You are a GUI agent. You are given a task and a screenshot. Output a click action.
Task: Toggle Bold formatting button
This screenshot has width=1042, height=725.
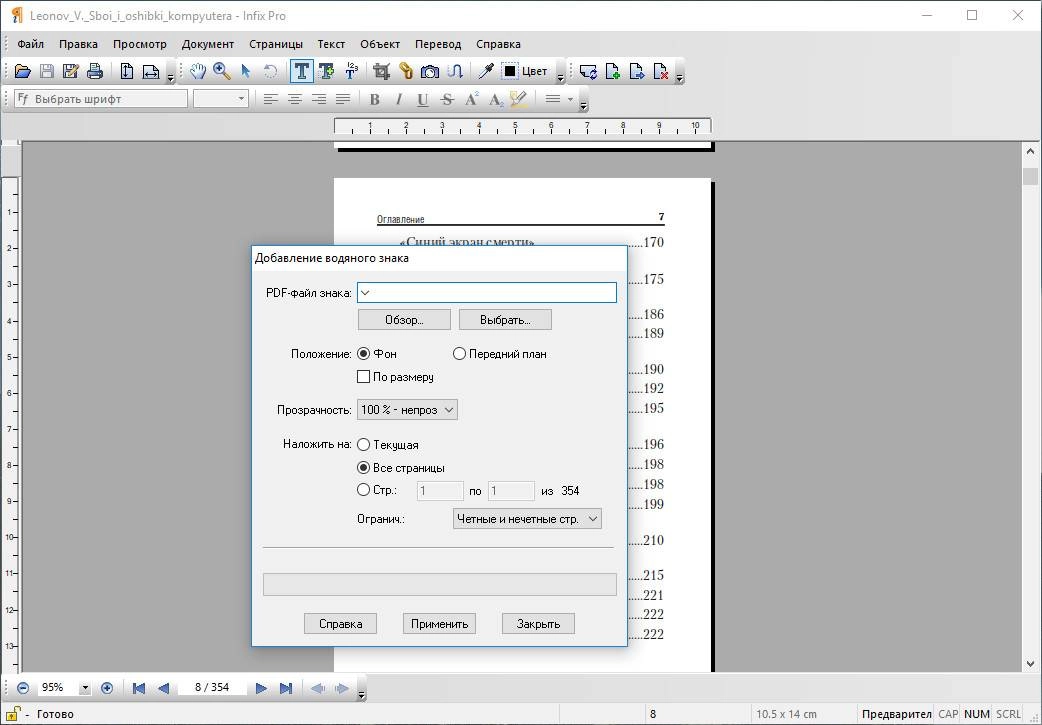pos(375,100)
